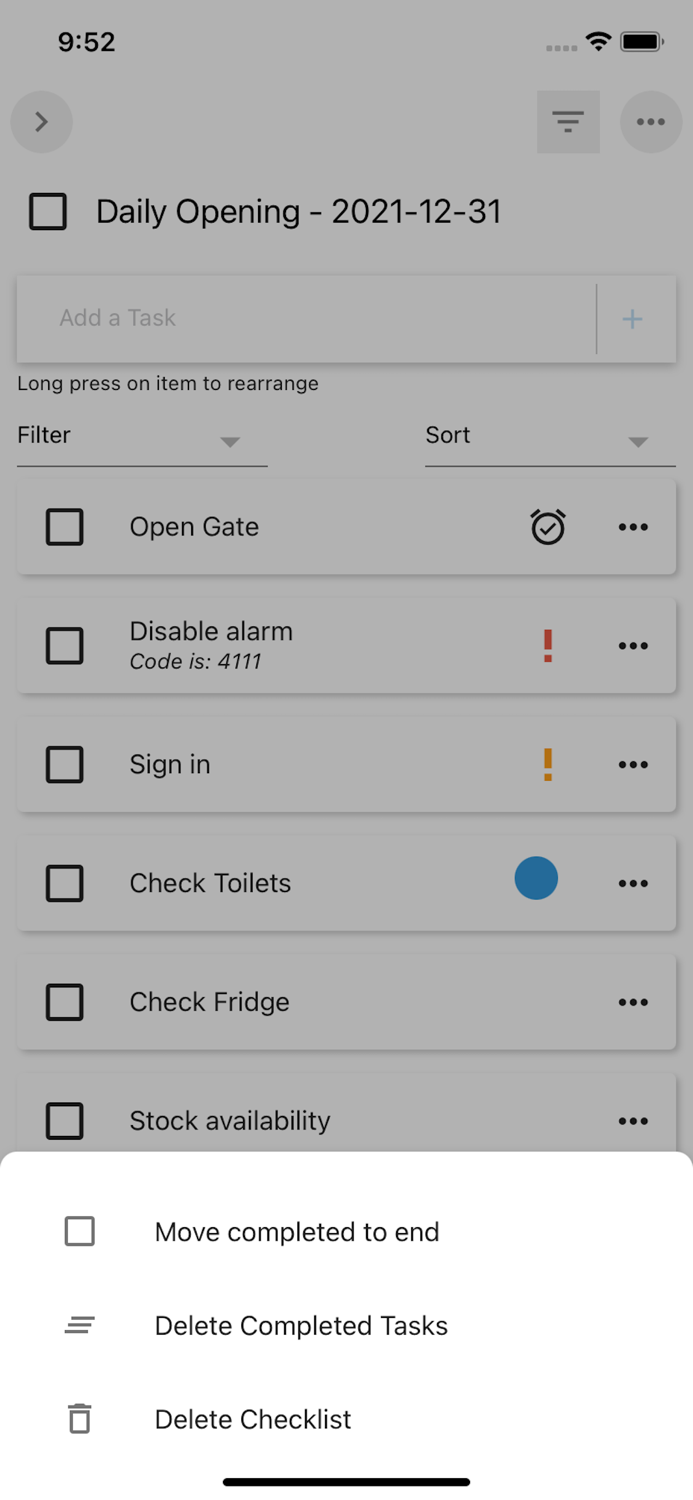Click the Delete Completed Tasks list icon

click(x=79, y=1325)
